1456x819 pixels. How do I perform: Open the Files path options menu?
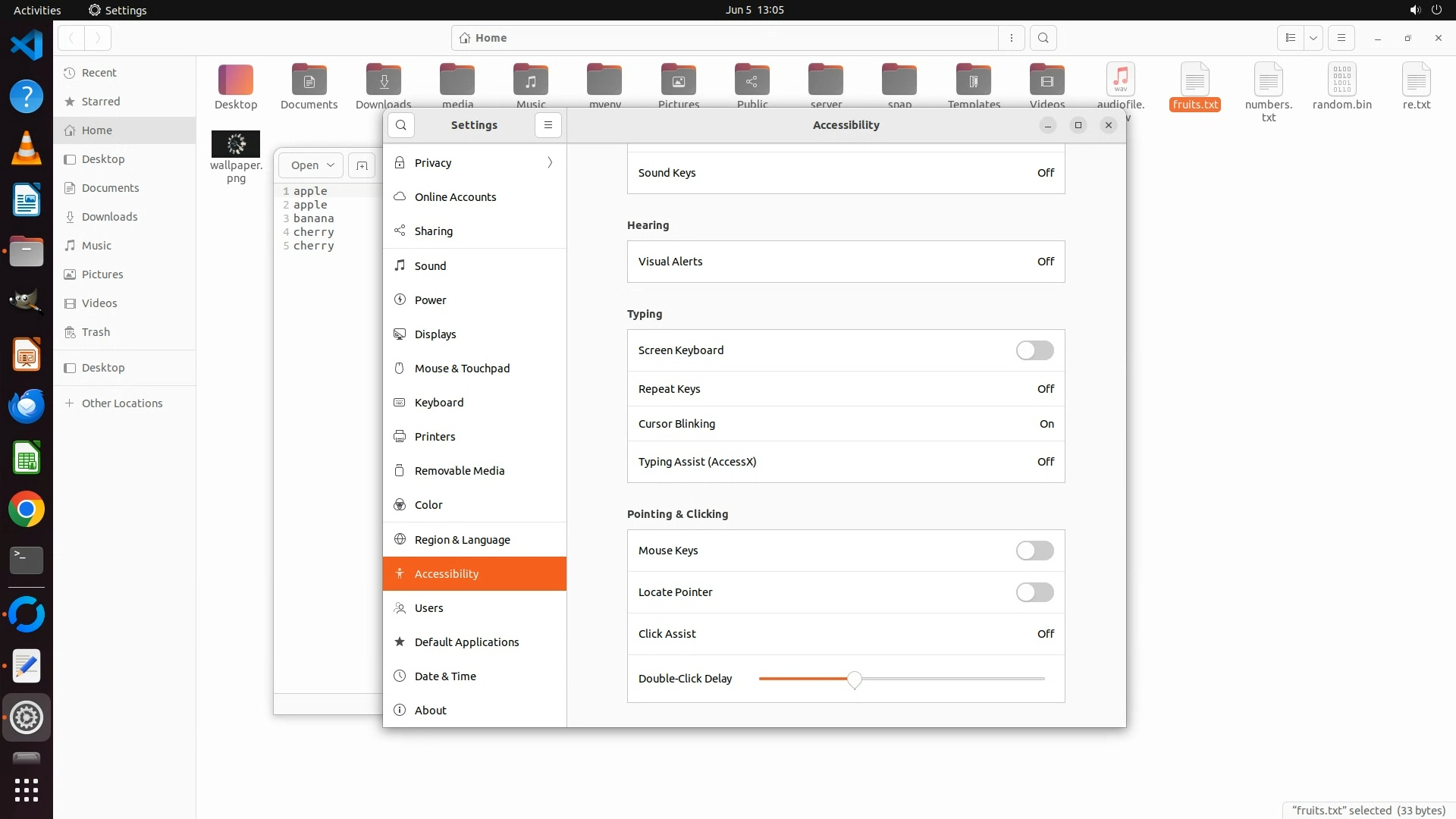coord(1012,38)
